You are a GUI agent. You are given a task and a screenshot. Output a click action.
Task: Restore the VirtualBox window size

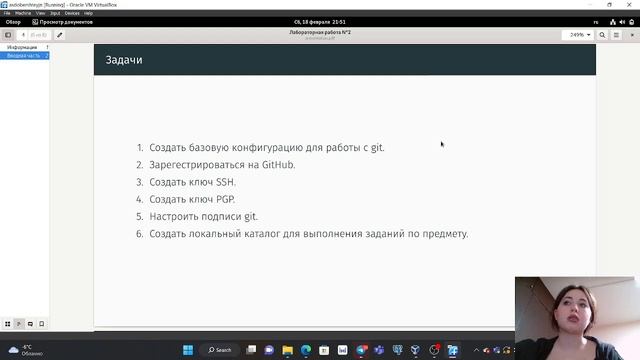click(x=609, y=4)
